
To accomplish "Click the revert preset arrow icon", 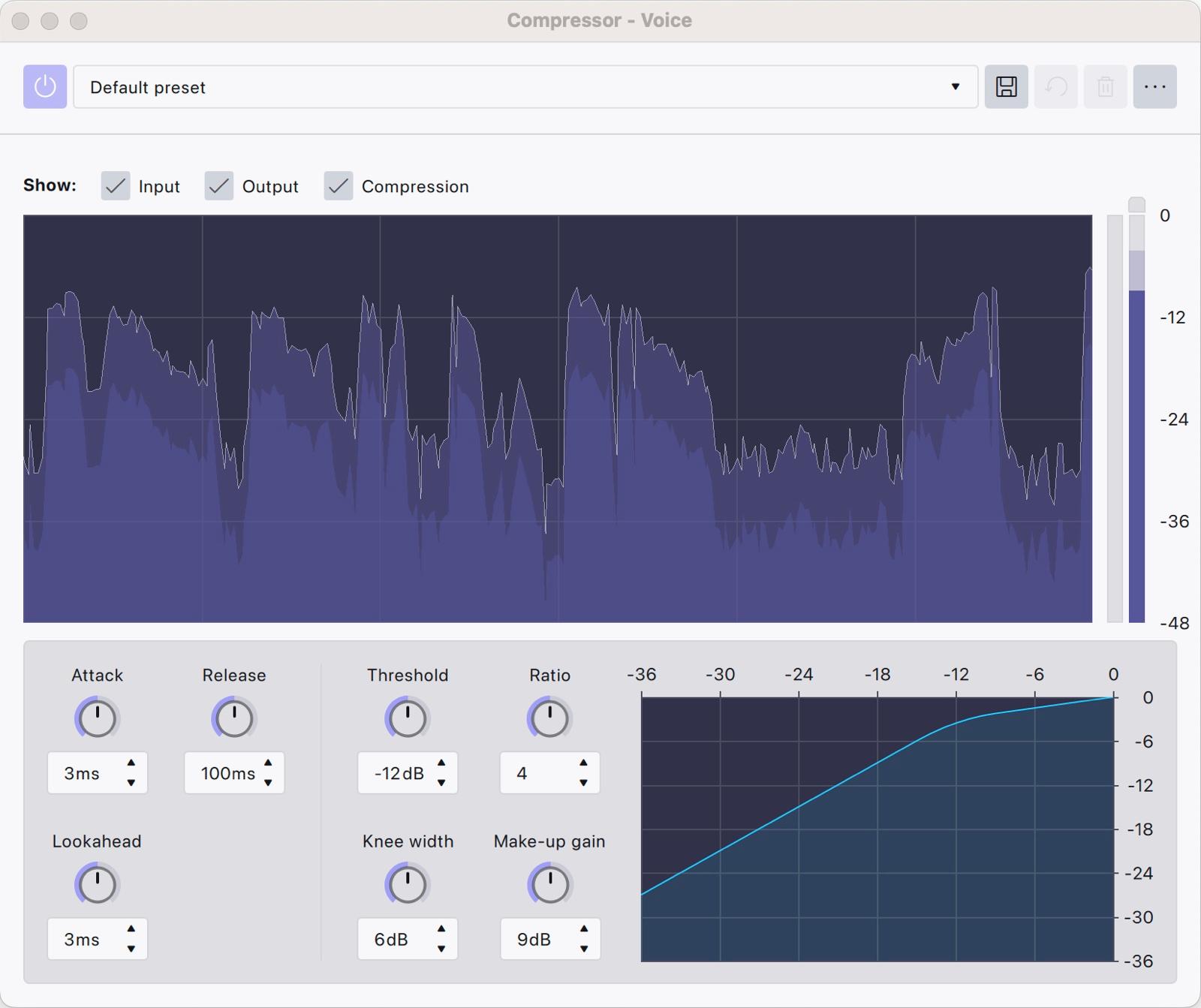I will 1055,87.
